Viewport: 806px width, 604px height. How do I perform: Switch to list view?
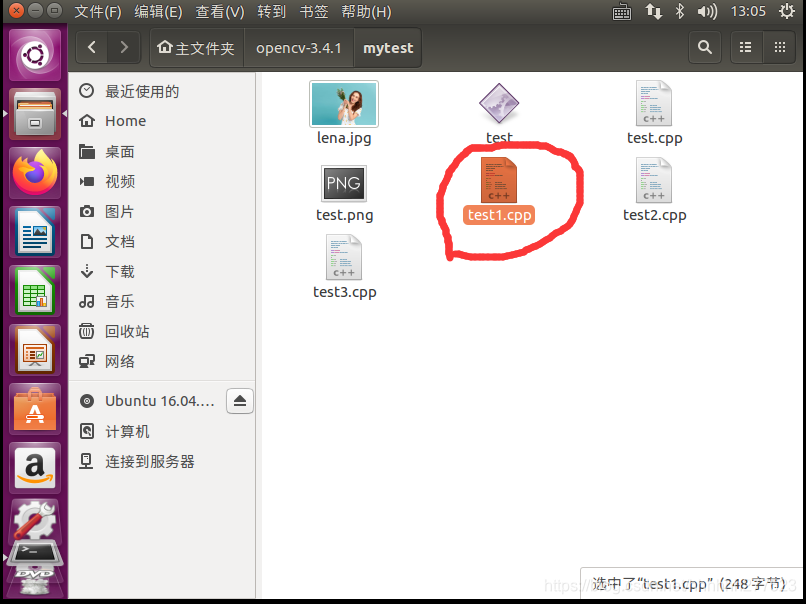pyautogui.click(x=743, y=47)
